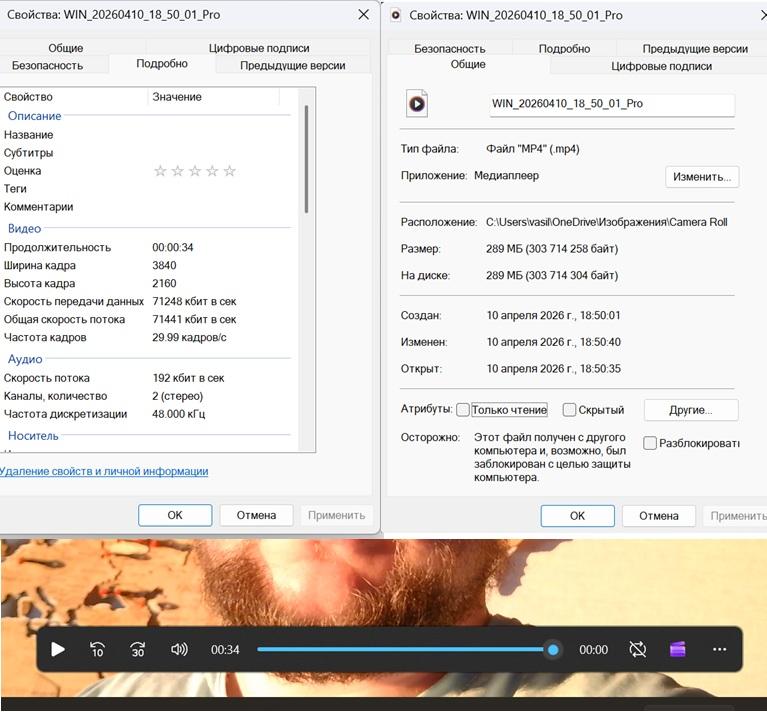Select the Субтитры property row
Viewport: 767px width, 712px height.
pos(148,153)
